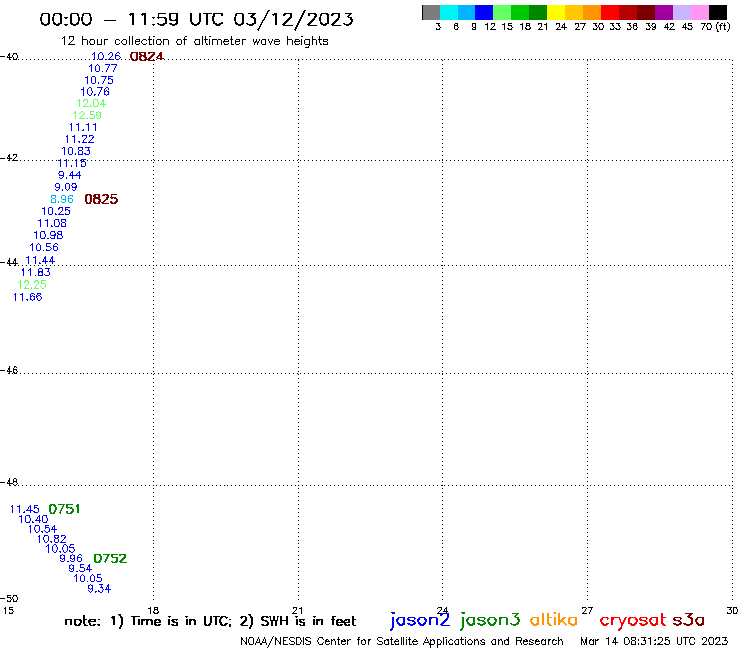Select the light blue value 8.96
The height and width of the screenshot is (650, 740).
click(62, 199)
